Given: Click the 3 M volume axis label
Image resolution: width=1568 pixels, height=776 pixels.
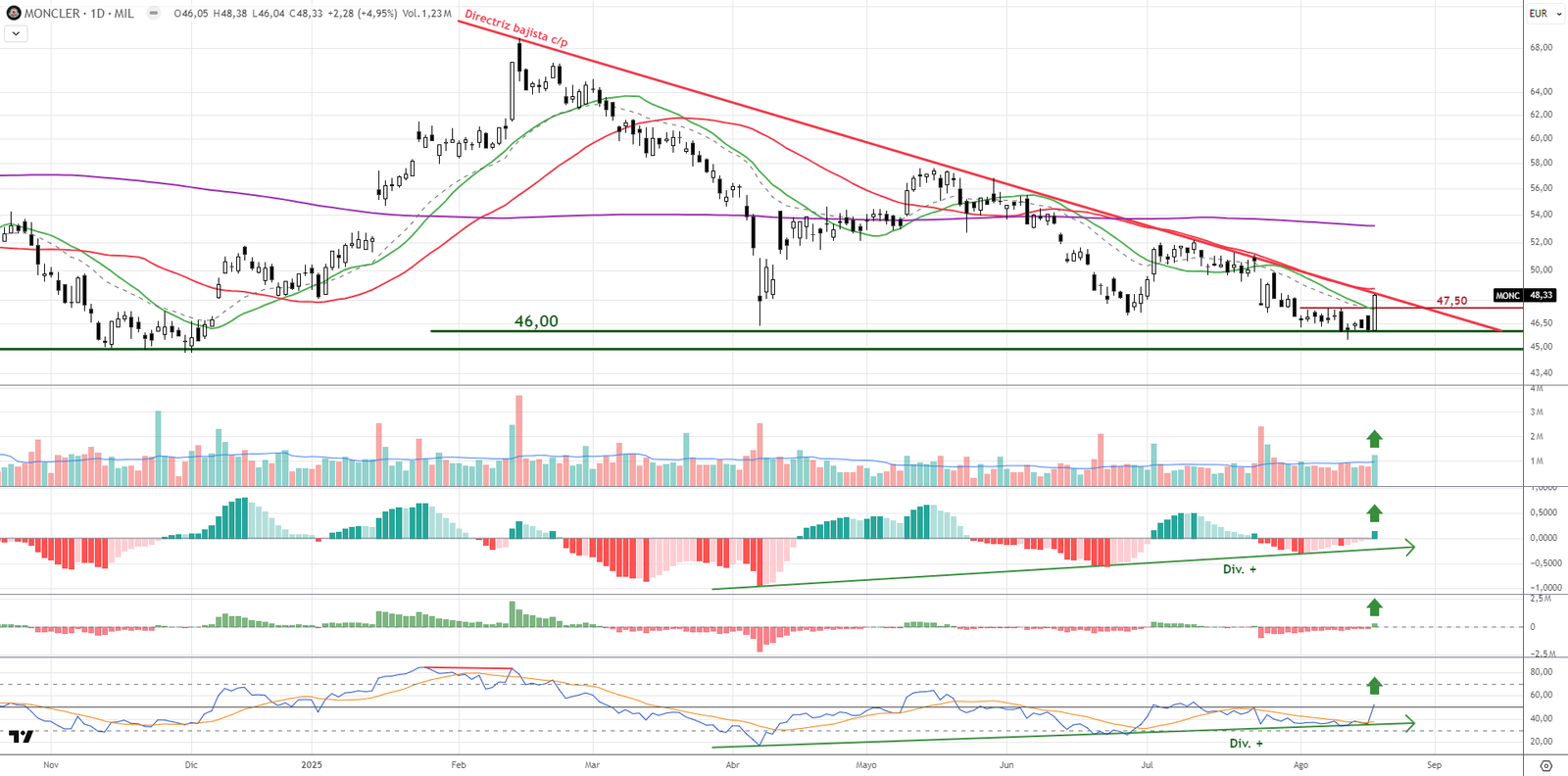Looking at the screenshot, I should [x=1537, y=412].
